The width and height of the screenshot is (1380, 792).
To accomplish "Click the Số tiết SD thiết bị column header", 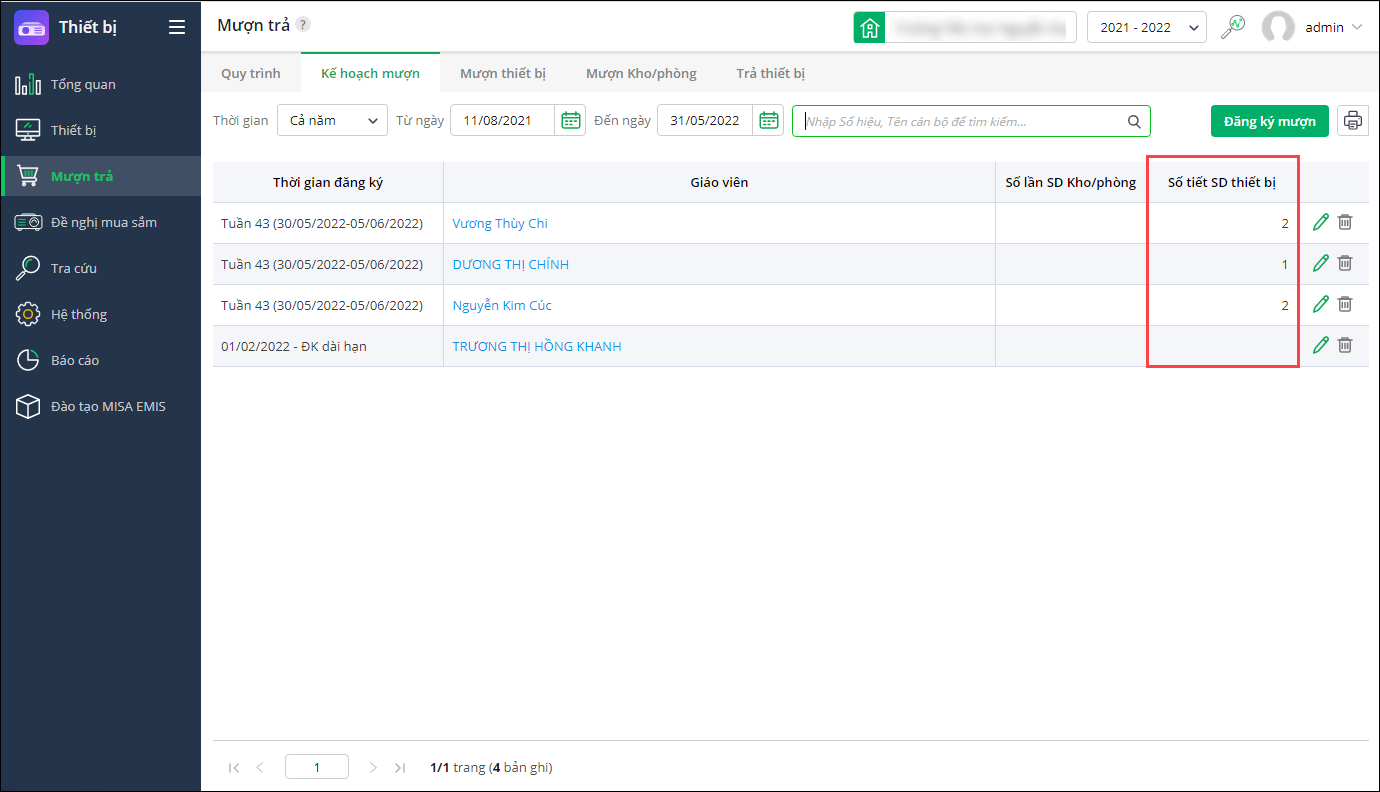I will click(1222, 182).
